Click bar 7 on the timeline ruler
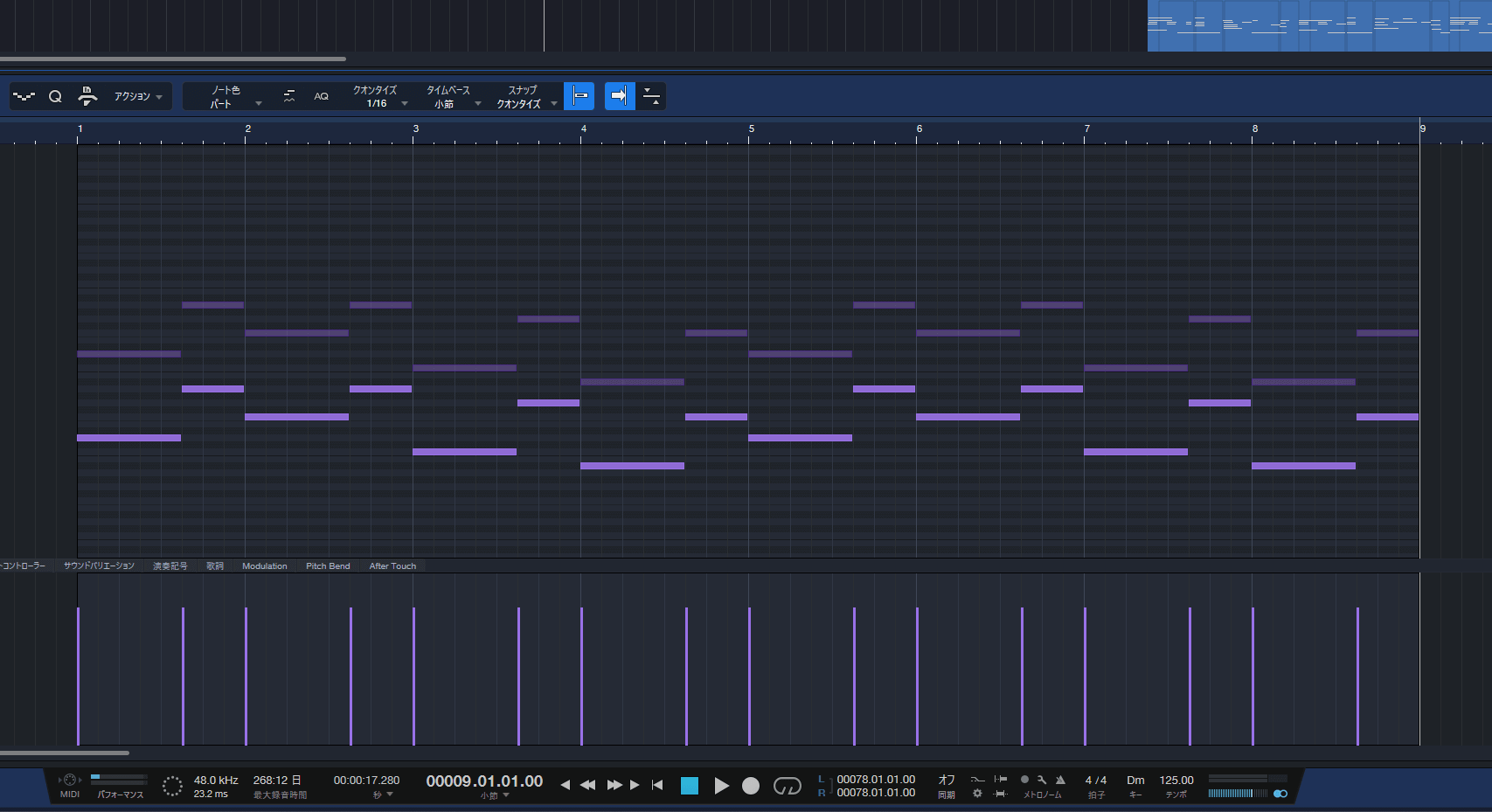This screenshot has height=812, width=1492. (x=1086, y=128)
